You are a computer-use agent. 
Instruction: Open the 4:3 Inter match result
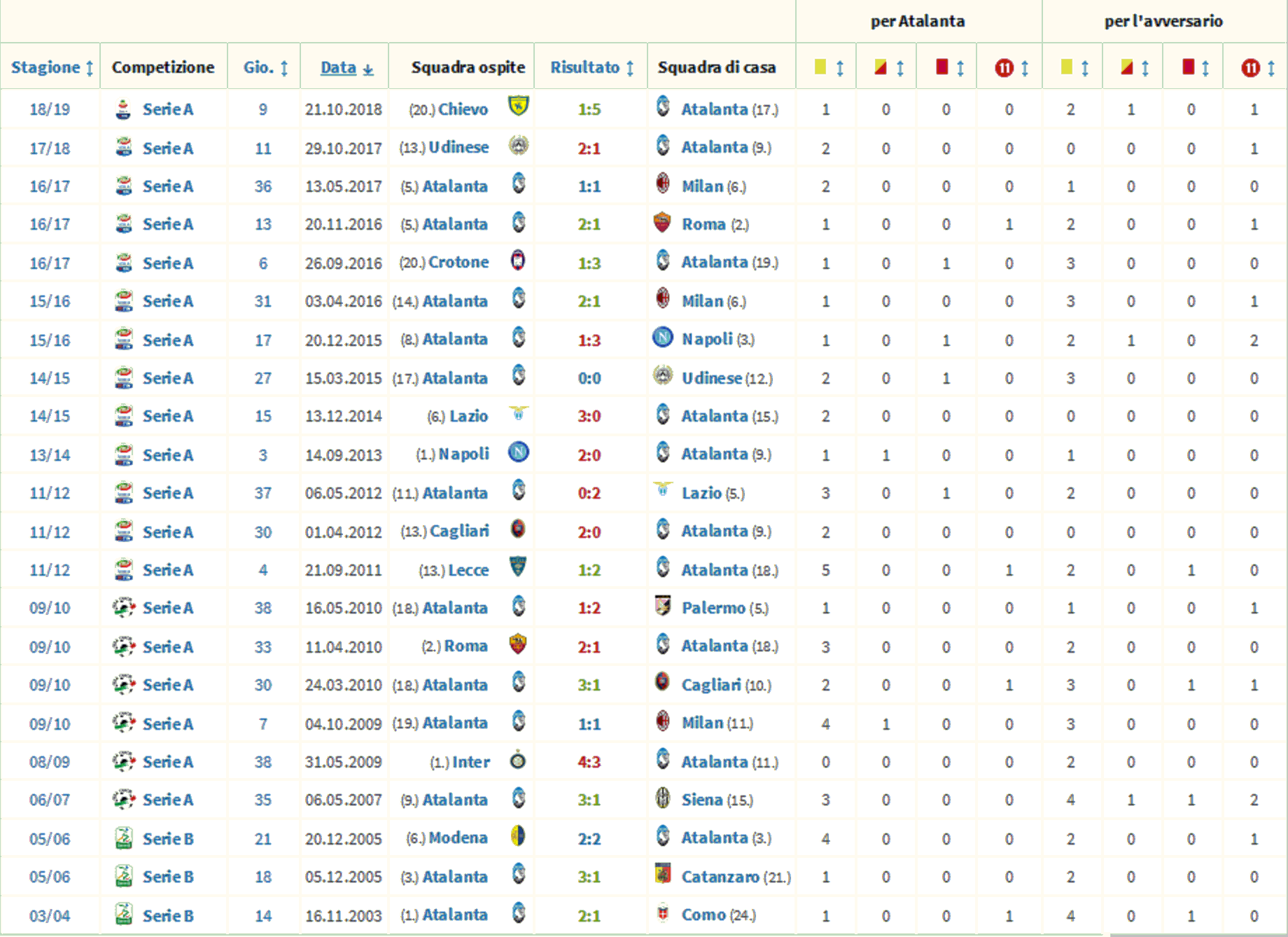point(589,762)
